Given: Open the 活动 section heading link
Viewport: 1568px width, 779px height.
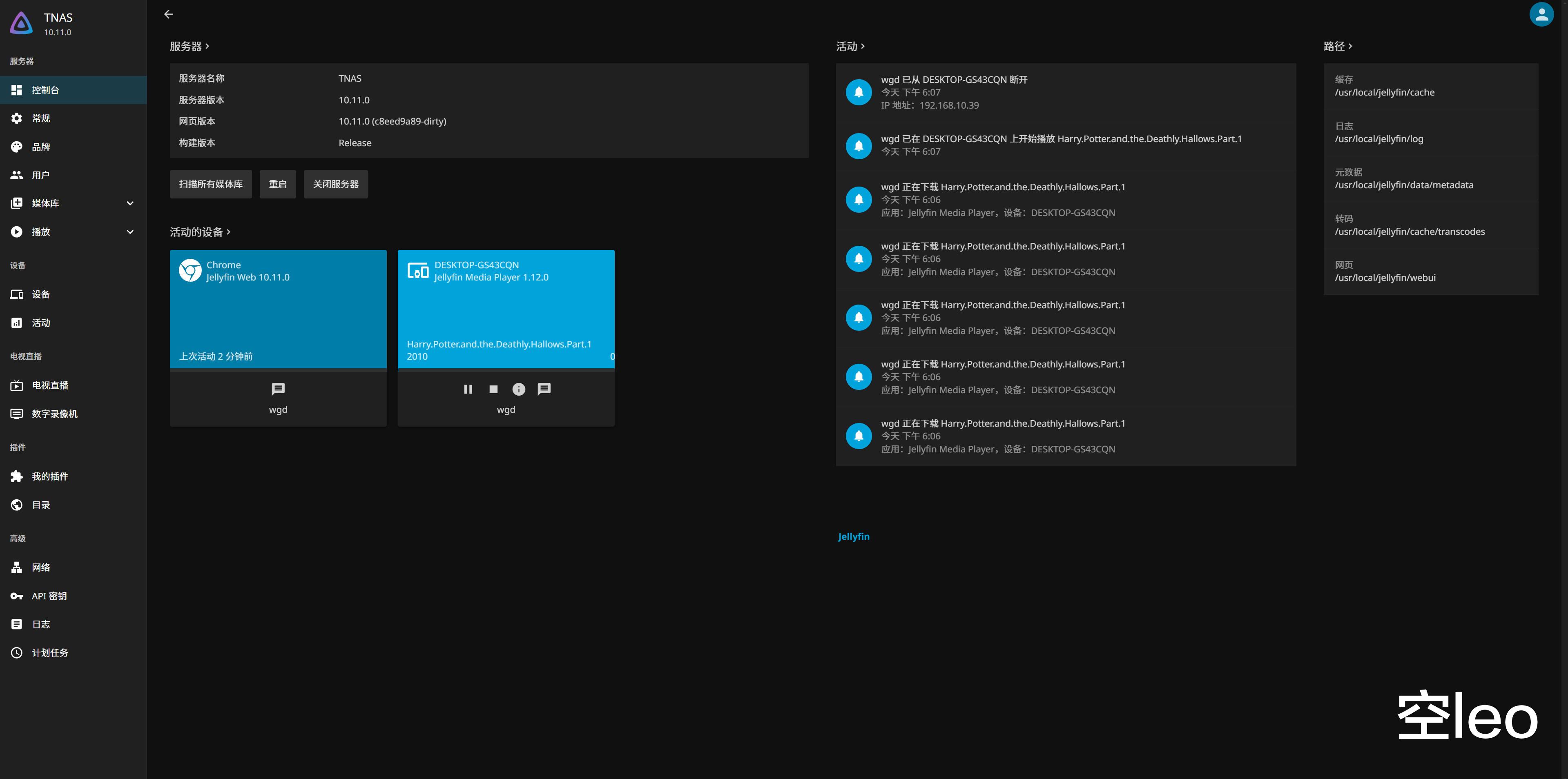Looking at the screenshot, I should [x=850, y=46].
